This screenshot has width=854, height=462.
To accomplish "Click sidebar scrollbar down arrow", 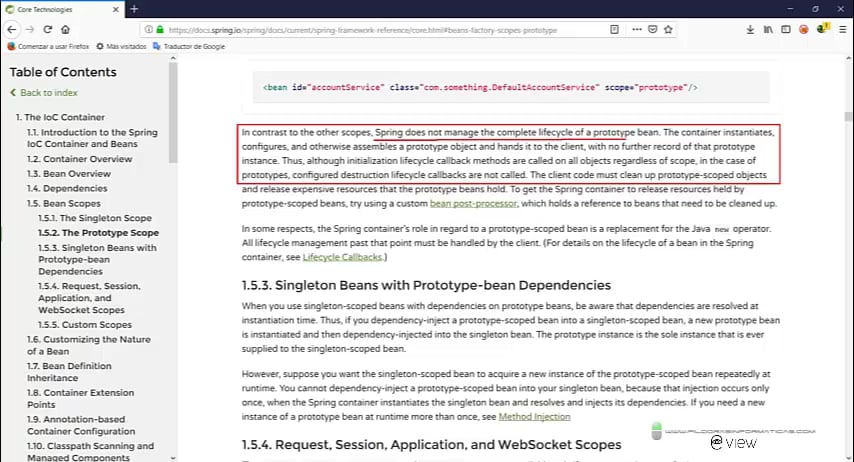I will pyautogui.click(x=173, y=458).
